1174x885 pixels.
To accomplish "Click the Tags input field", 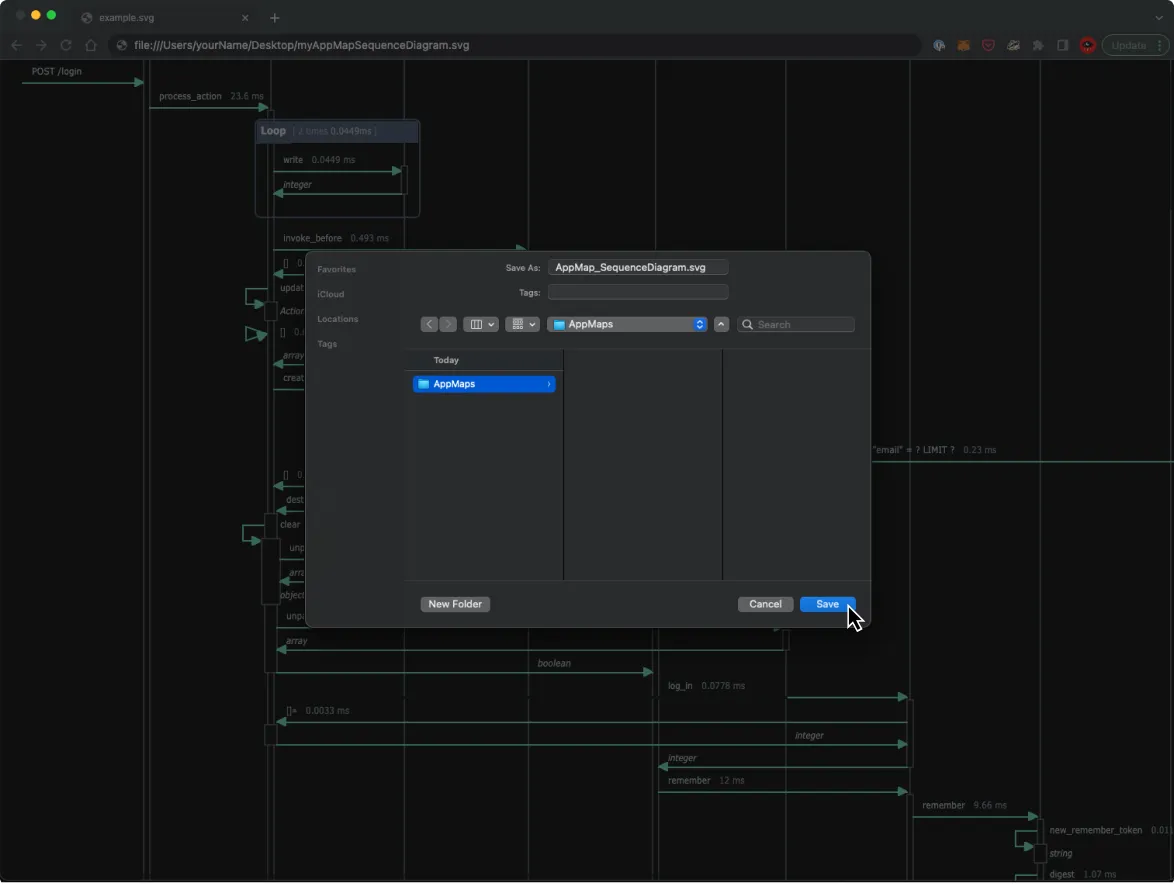I will point(638,292).
